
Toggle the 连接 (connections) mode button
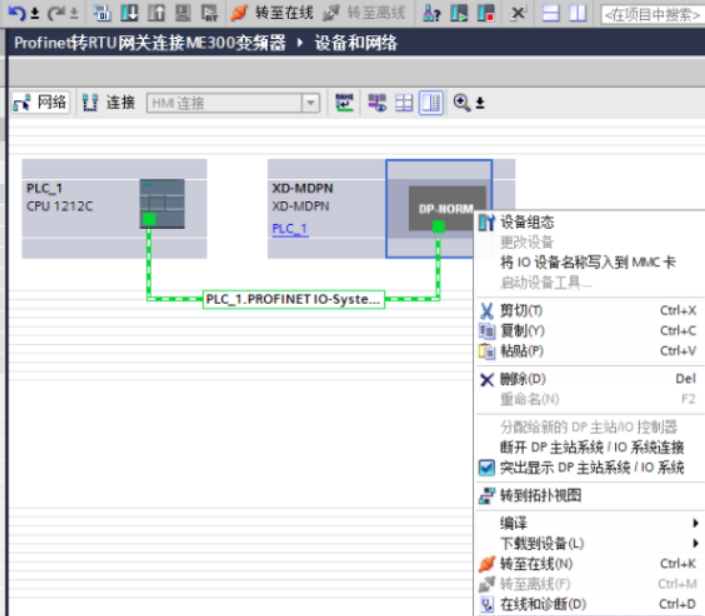coord(109,102)
